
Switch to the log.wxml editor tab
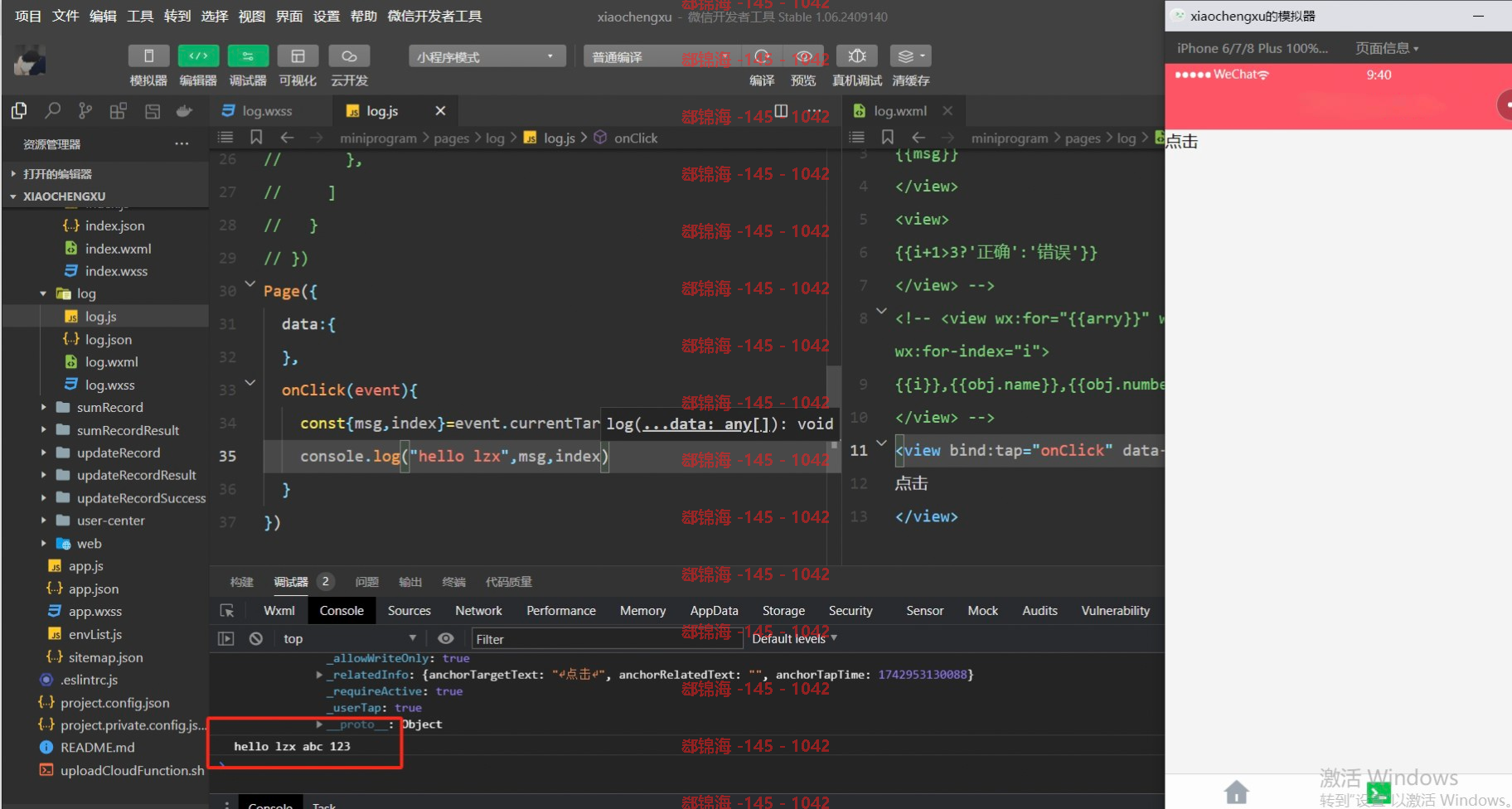[x=900, y=110]
